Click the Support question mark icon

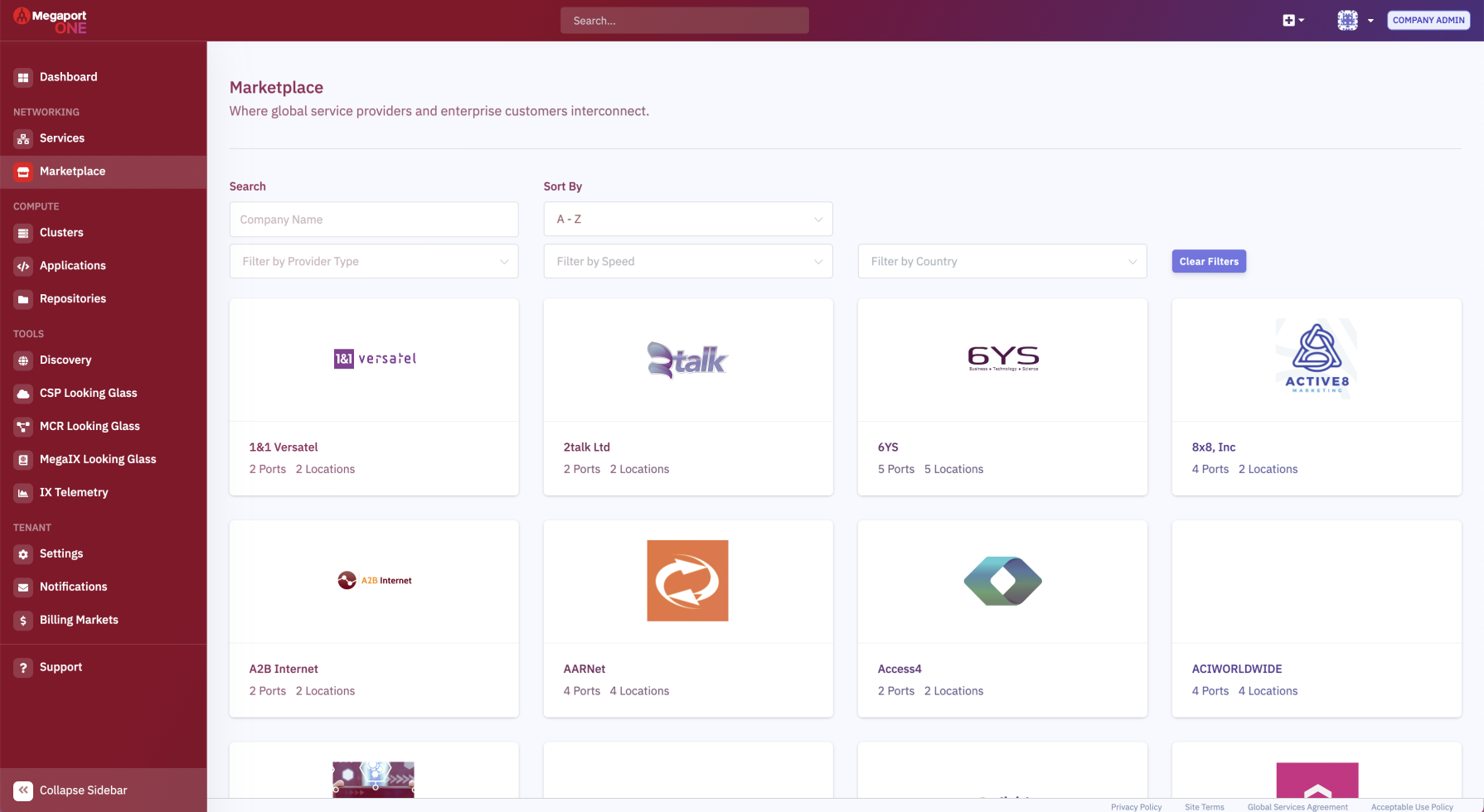point(23,668)
